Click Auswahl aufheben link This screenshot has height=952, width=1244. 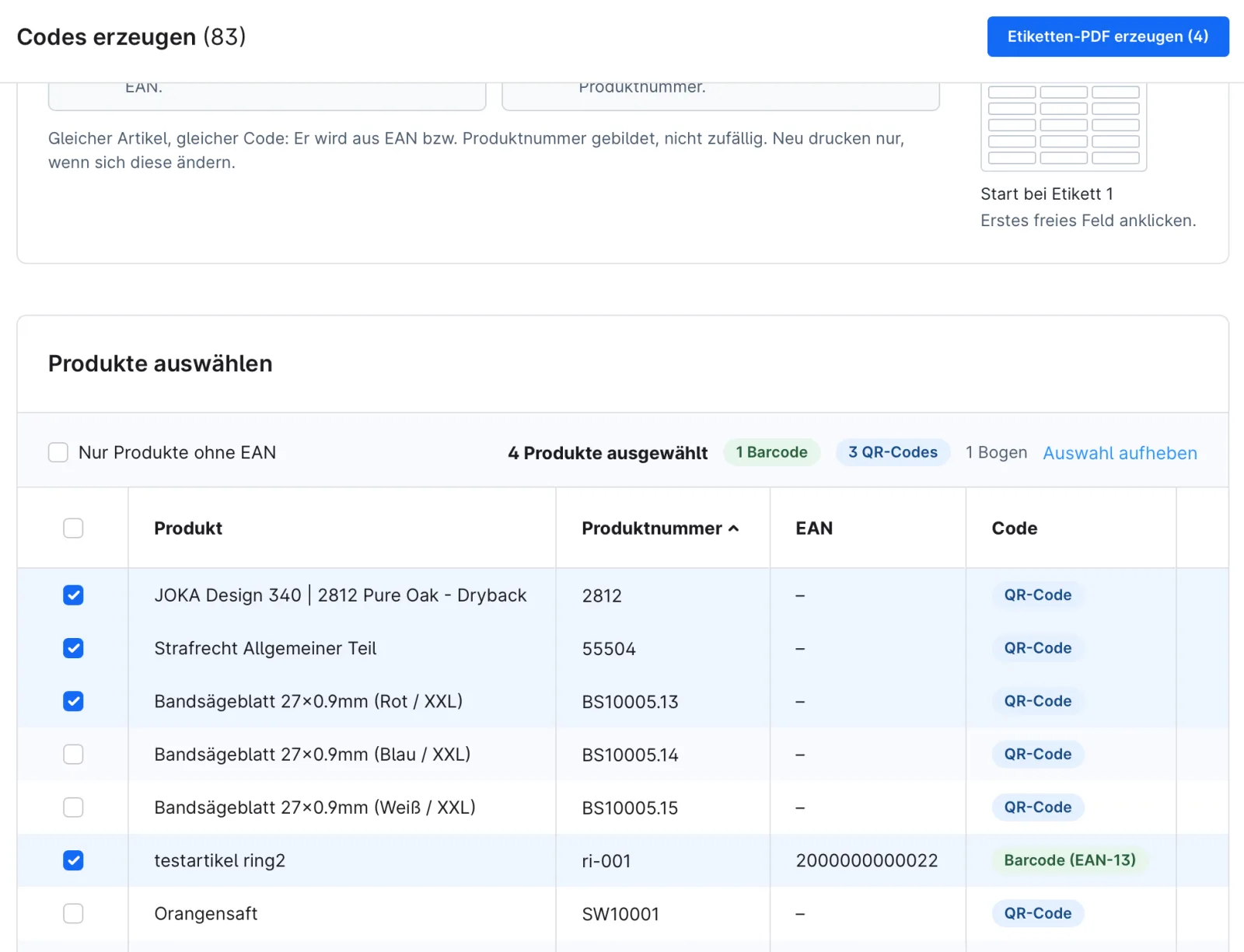pos(1120,453)
